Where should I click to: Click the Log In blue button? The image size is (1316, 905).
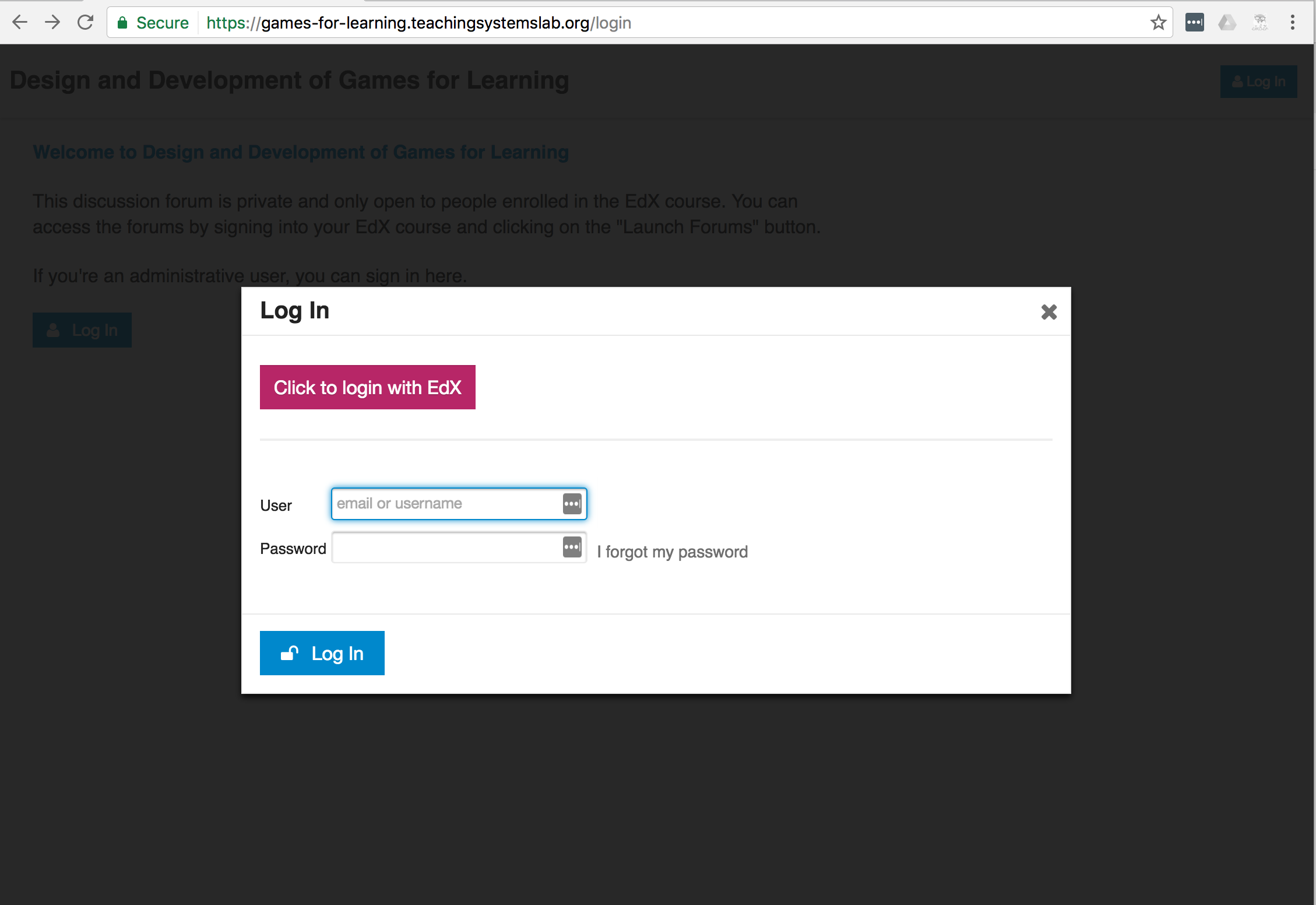click(x=322, y=653)
